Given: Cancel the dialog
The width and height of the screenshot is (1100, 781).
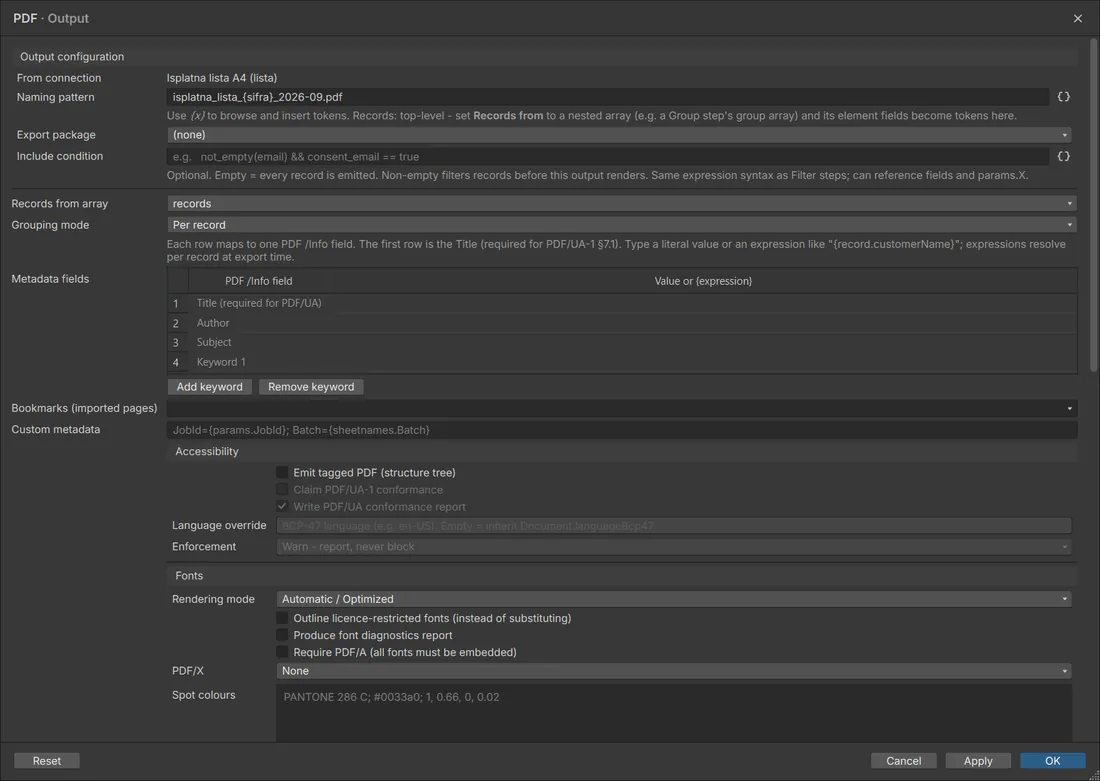Looking at the screenshot, I should coord(904,761).
